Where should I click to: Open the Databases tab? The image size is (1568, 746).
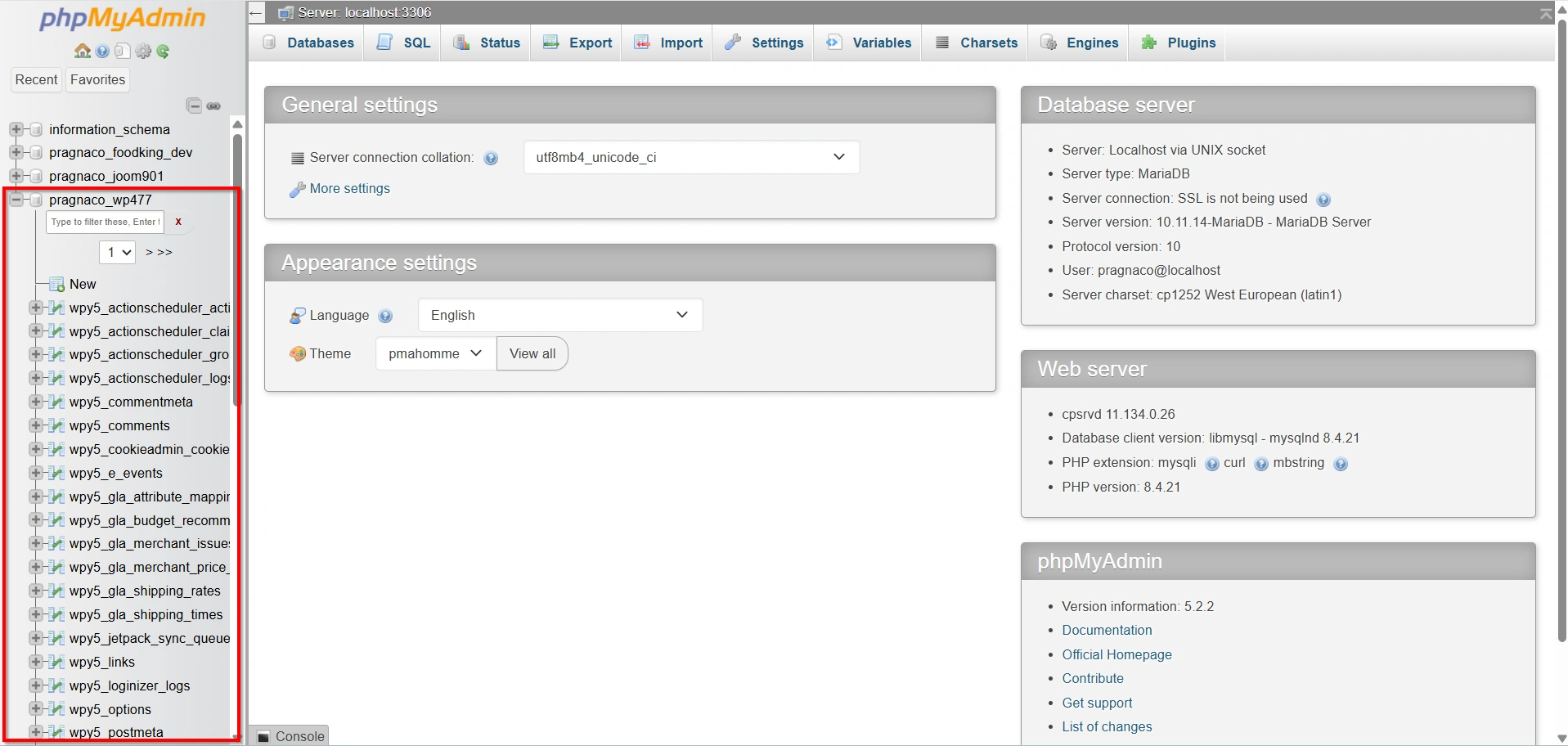309,43
